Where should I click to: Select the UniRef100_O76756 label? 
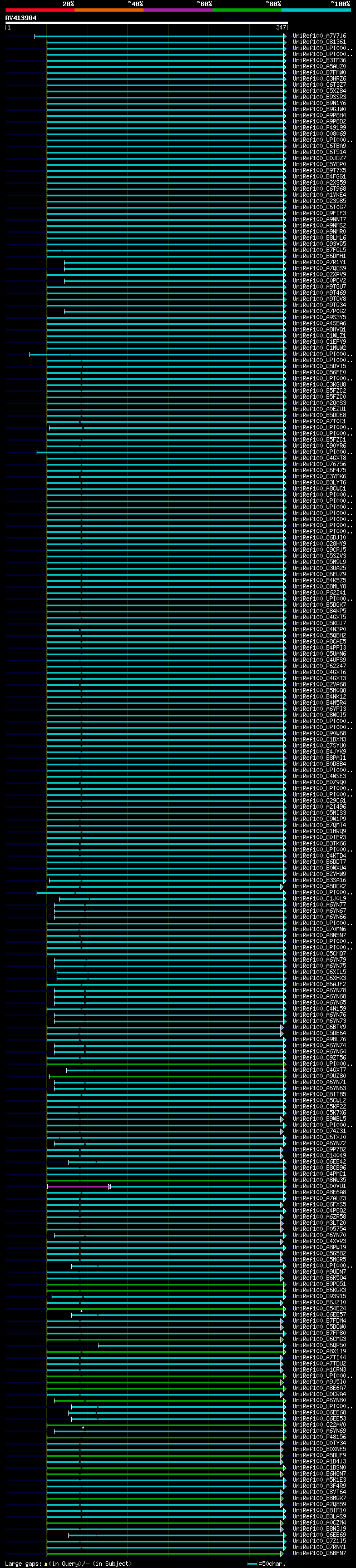click(x=319, y=464)
